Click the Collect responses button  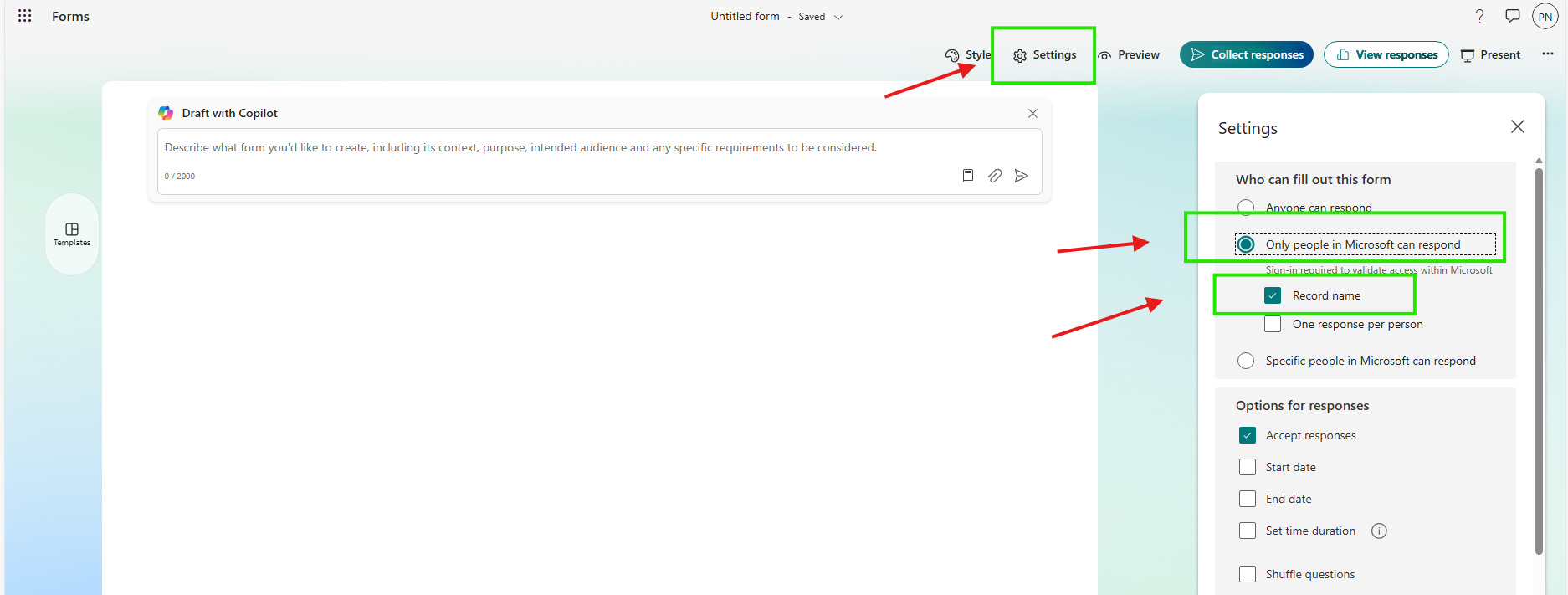coord(1247,54)
